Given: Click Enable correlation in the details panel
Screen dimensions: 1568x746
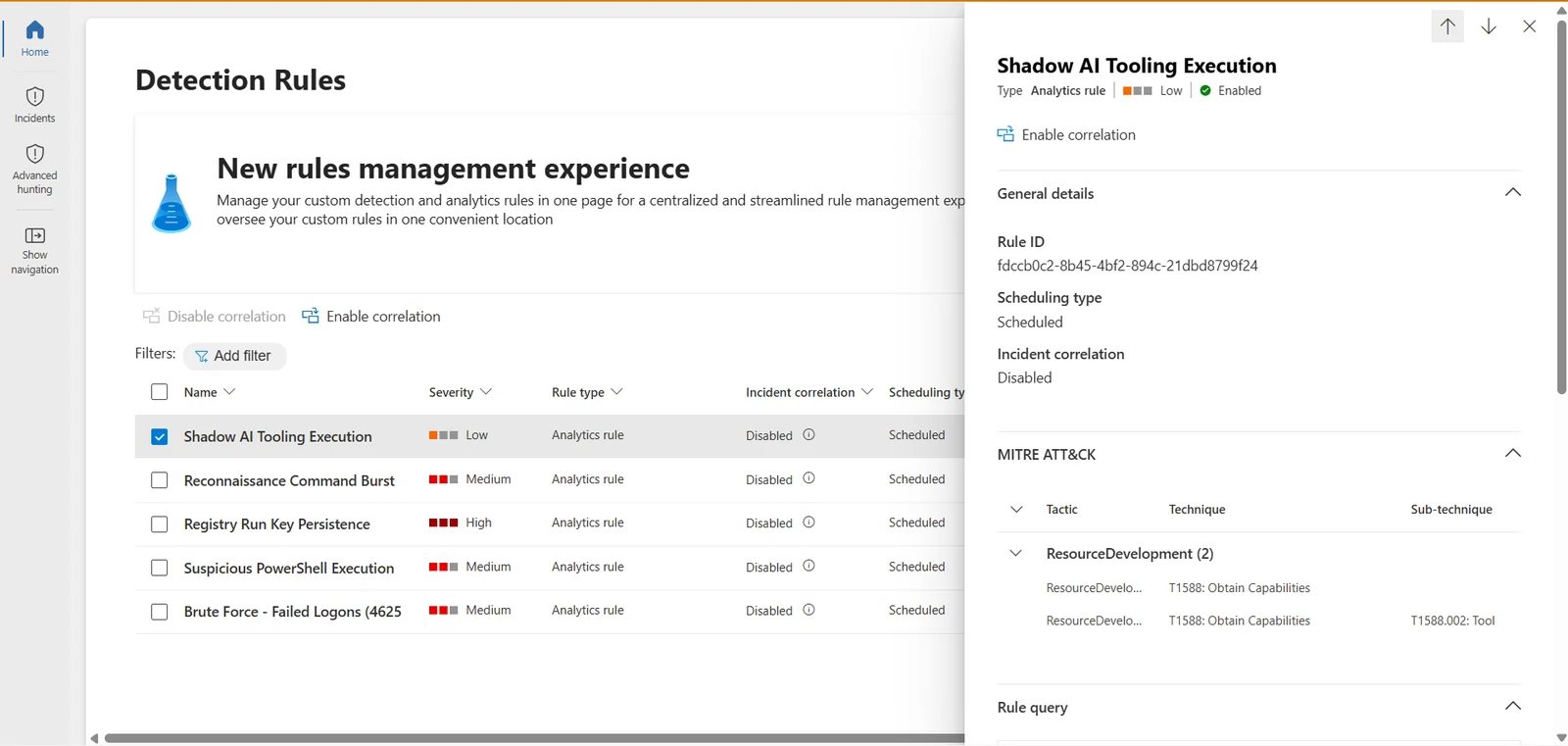Looking at the screenshot, I should click(1066, 134).
